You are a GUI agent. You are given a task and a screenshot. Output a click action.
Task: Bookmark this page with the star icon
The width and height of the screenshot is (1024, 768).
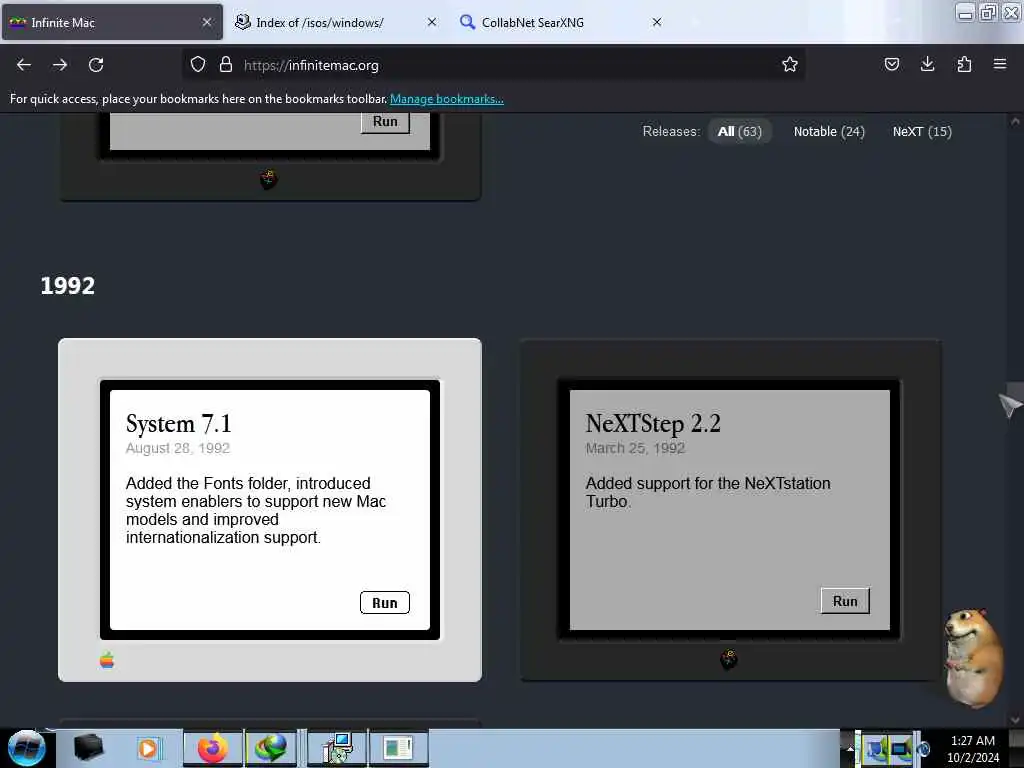click(790, 65)
